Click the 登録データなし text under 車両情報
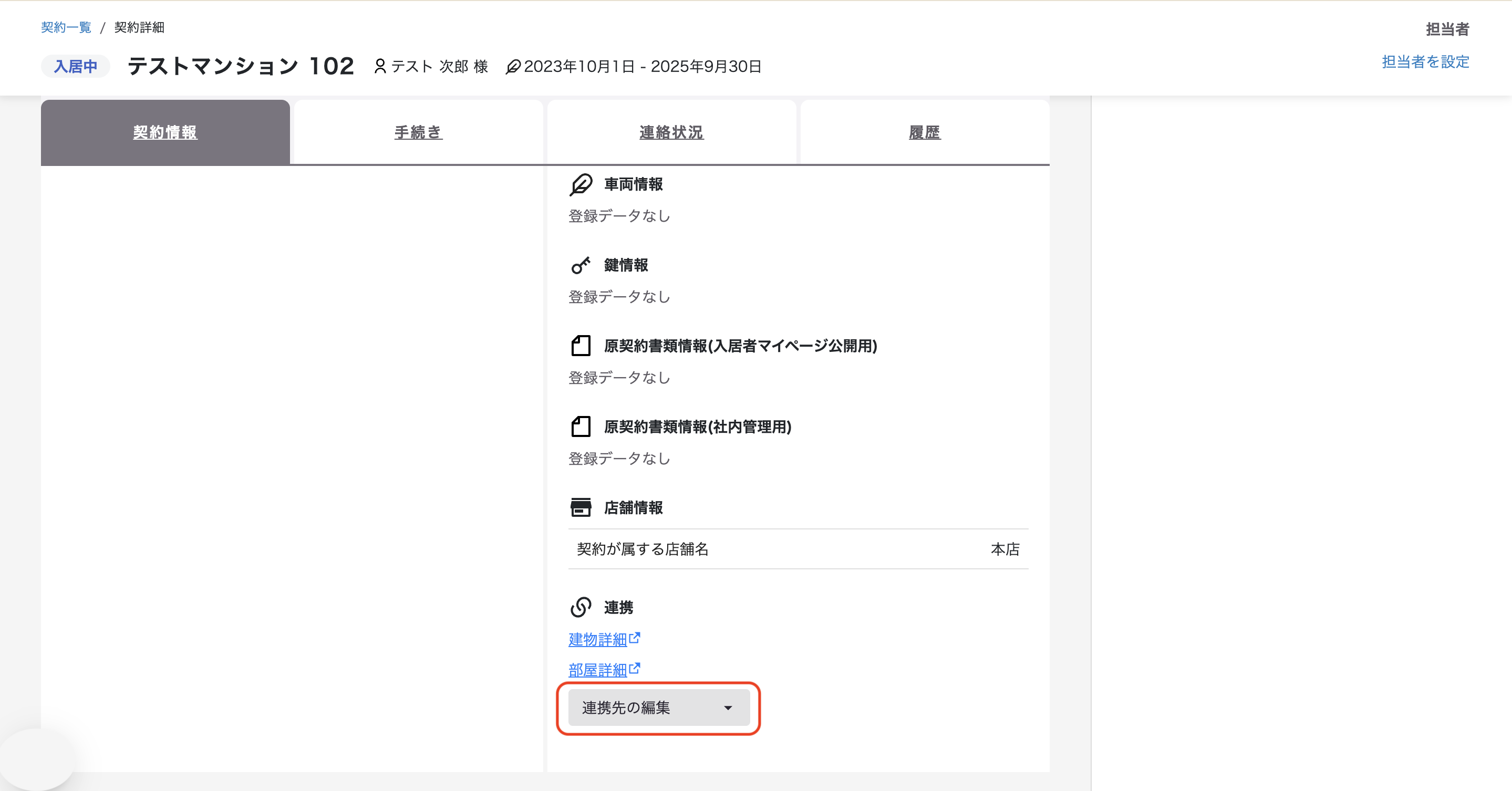The width and height of the screenshot is (1512, 791). pos(619,216)
